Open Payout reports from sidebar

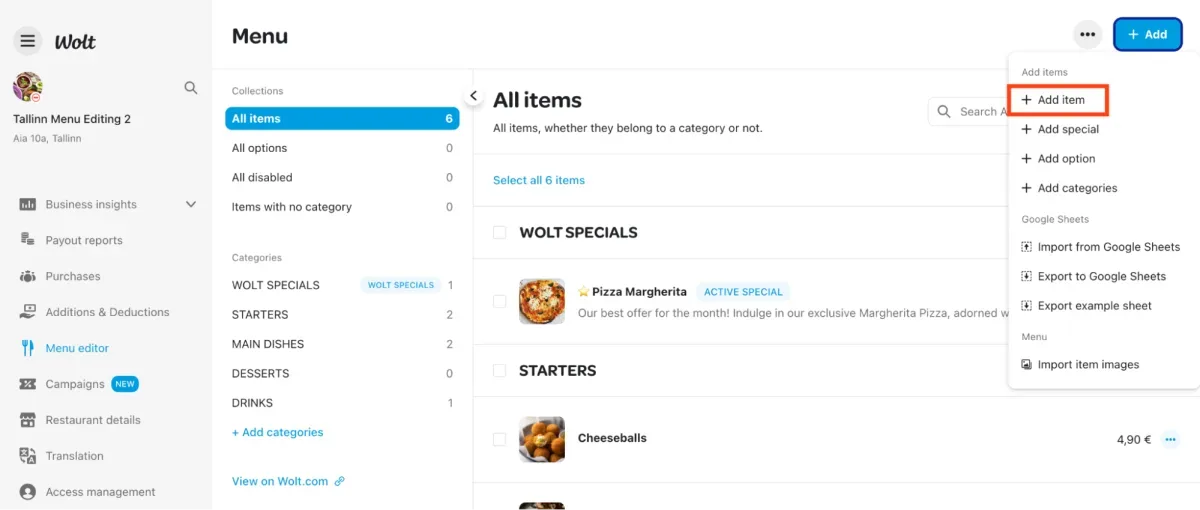tap(84, 240)
